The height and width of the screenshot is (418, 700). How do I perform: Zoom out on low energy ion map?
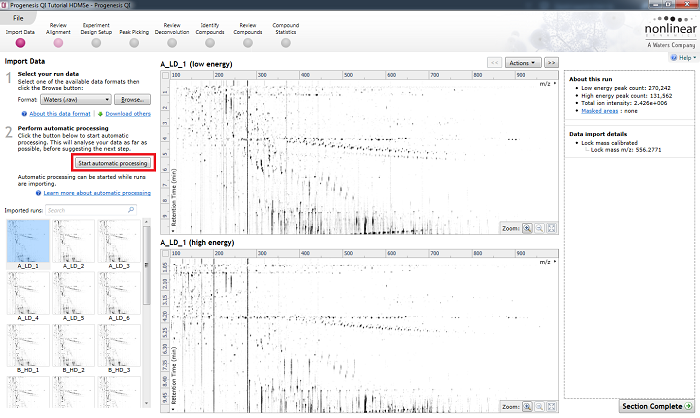539,228
